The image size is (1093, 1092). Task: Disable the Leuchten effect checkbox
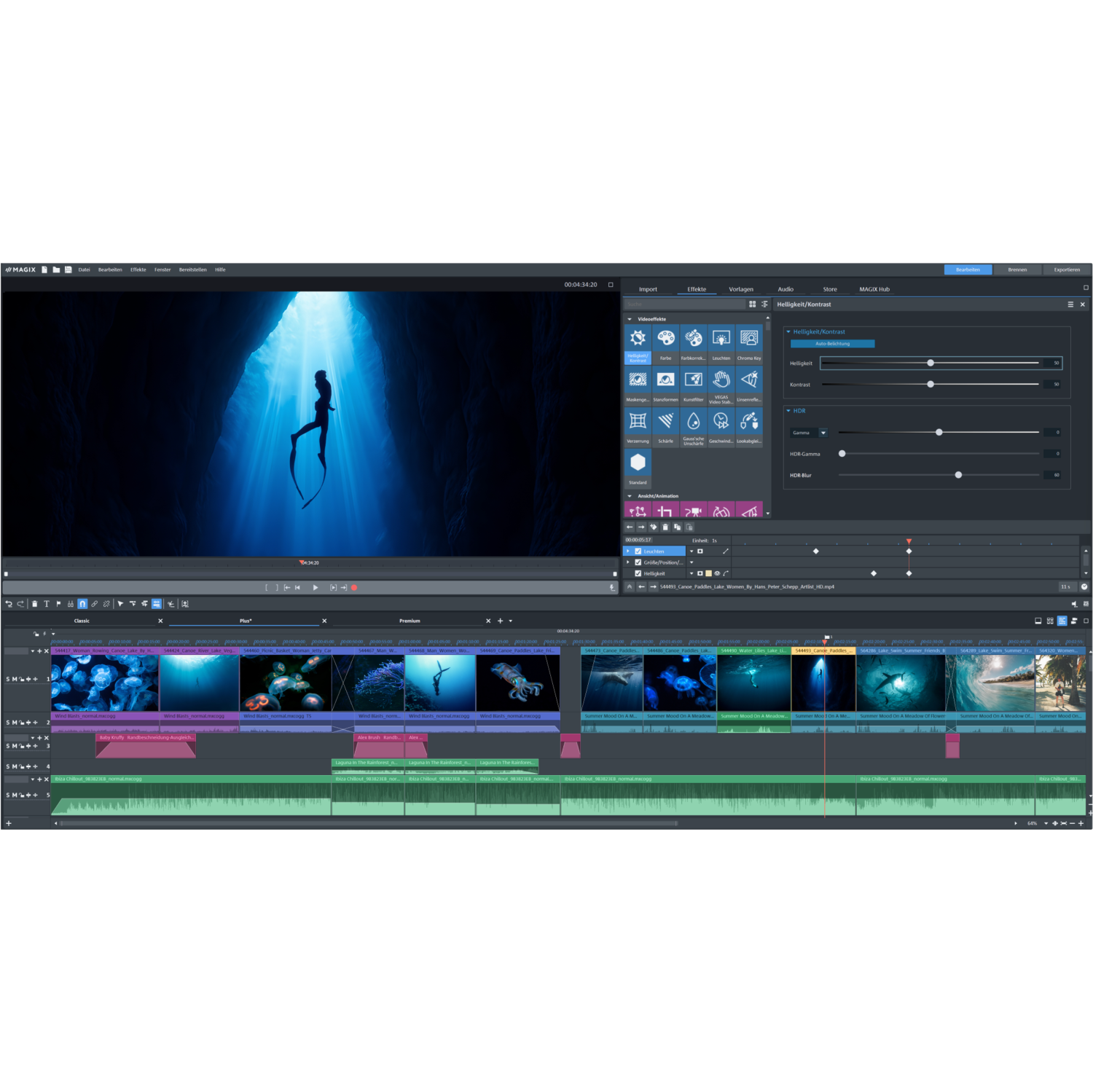click(x=638, y=551)
